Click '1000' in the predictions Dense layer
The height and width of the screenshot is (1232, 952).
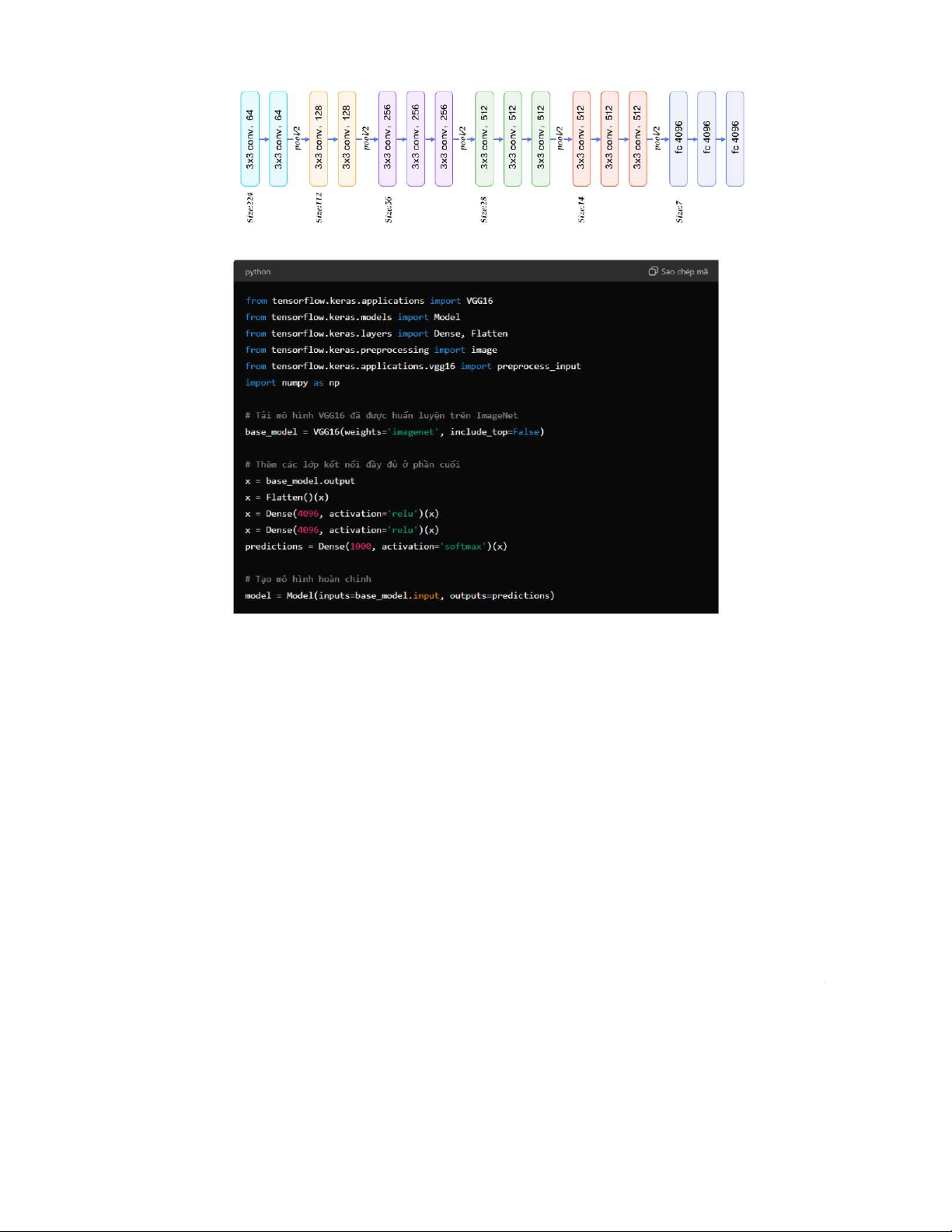point(360,546)
